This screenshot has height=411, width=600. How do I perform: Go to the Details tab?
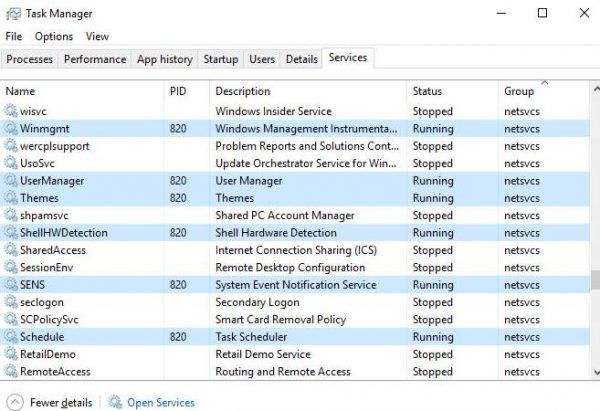[x=301, y=59]
